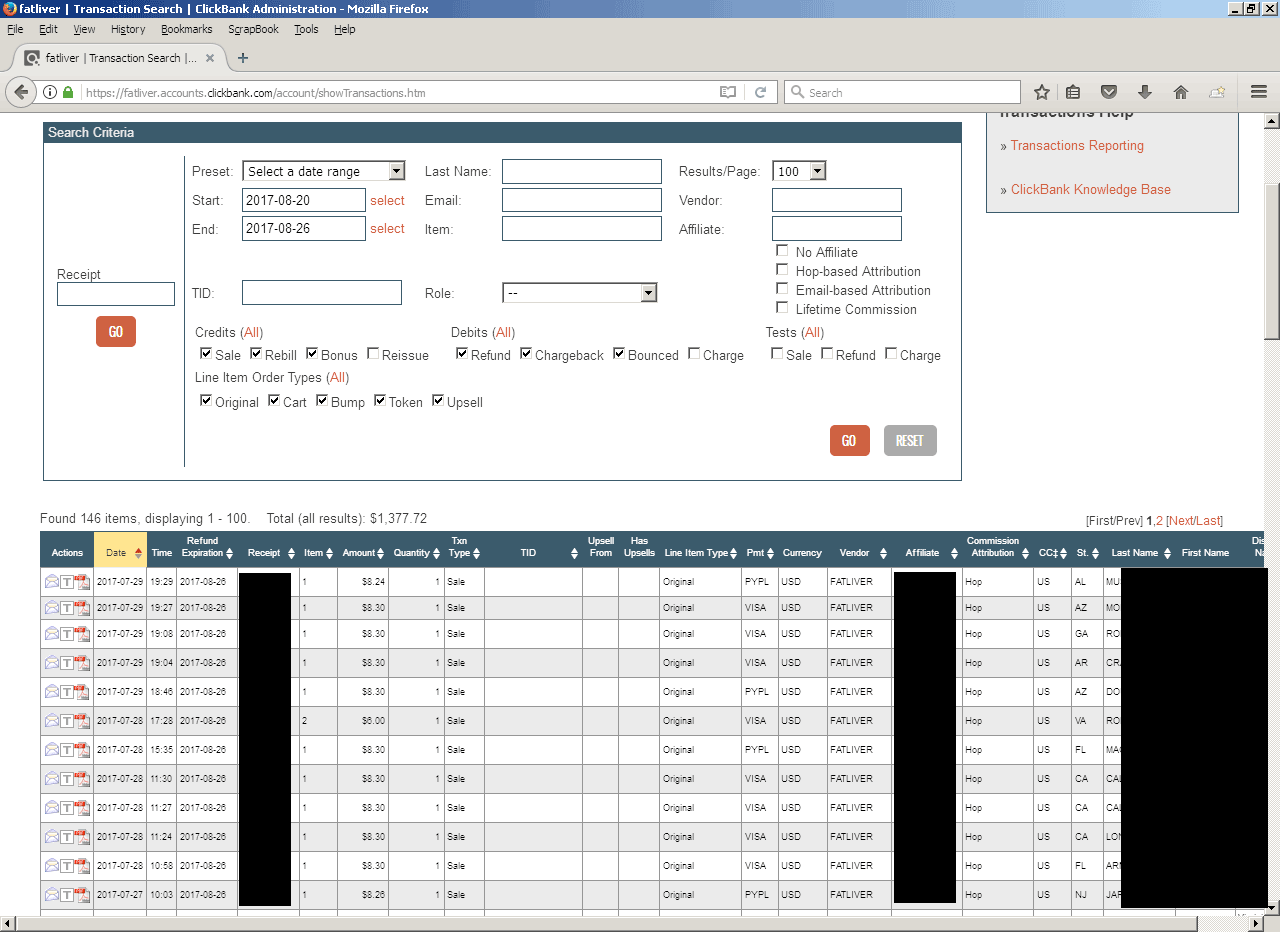Expand the Results/Page dropdown
This screenshot has width=1280, height=932.
799,171
